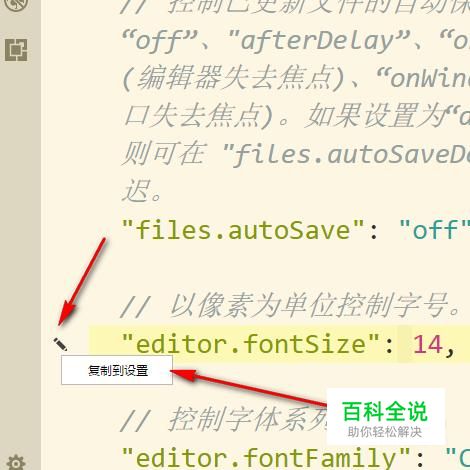Screen dimensions: 470x470
Task: Click the comment line starting with 则可在
Action: pos(296,154)
